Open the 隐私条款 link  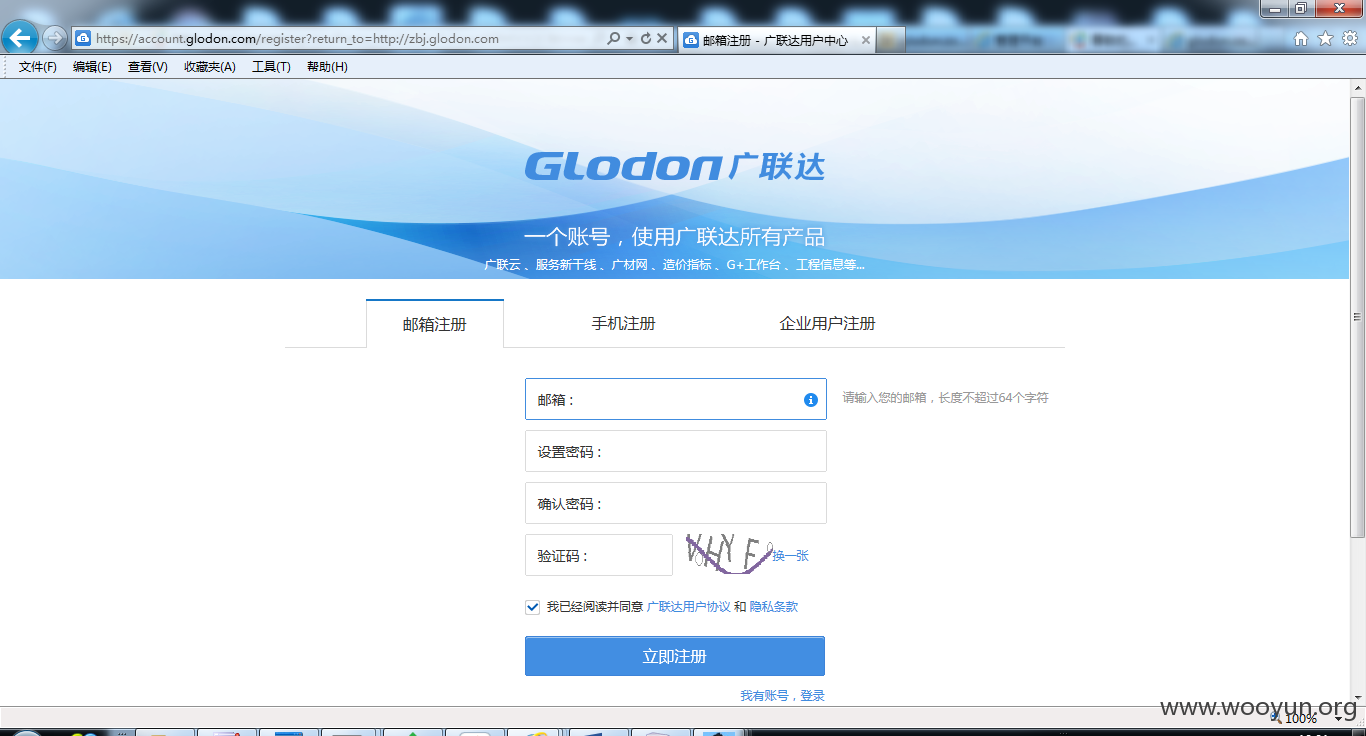click(x=774, y=607)
